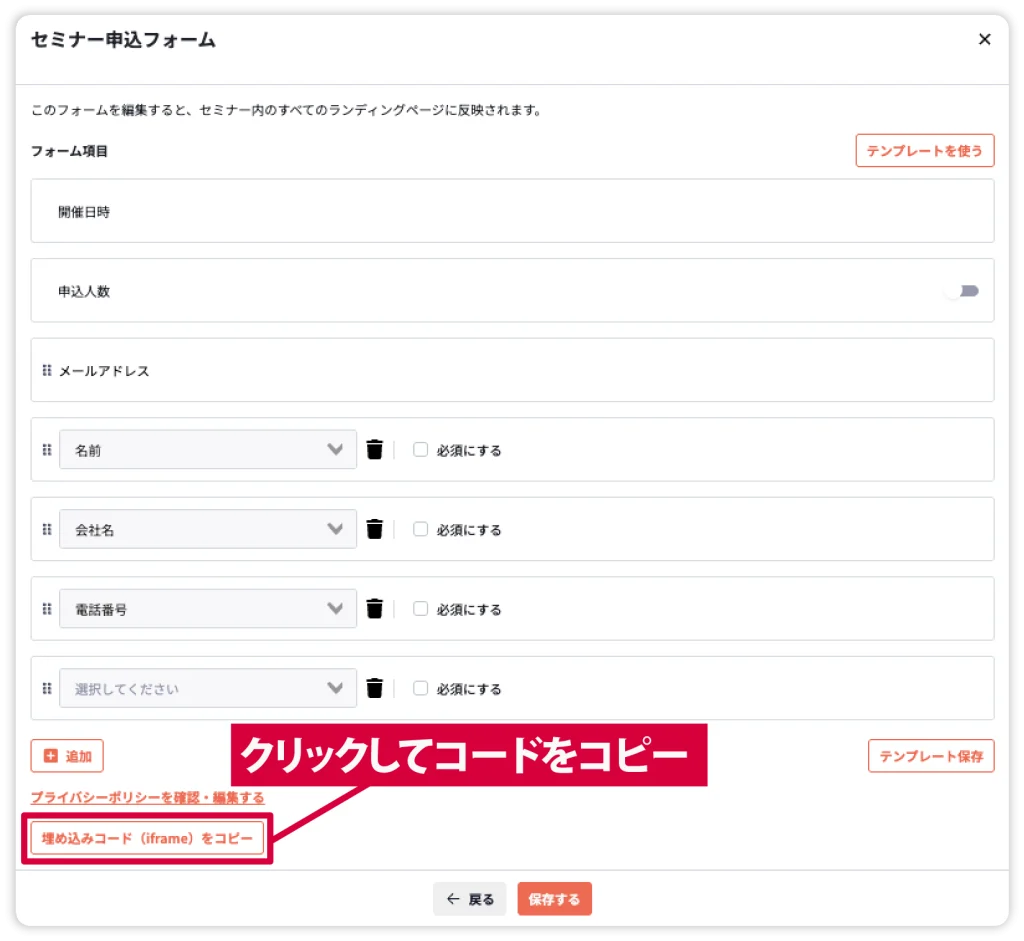Toggle the 申込人数 switch
The image size is (1024, 941).
(x=961, y=291)
